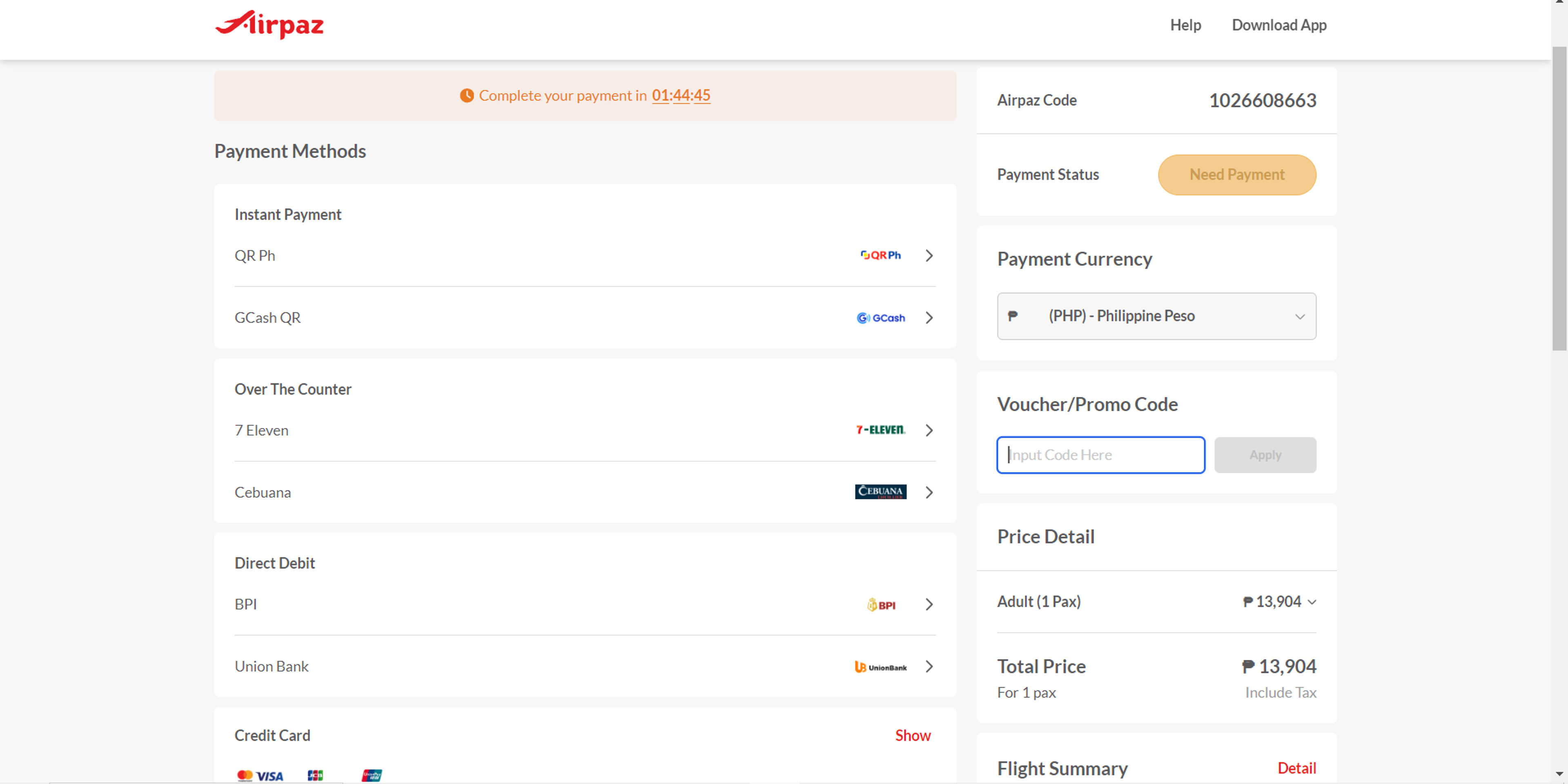
Task: Open the QR Ph payment row chevron
Action: pos(929,256)
